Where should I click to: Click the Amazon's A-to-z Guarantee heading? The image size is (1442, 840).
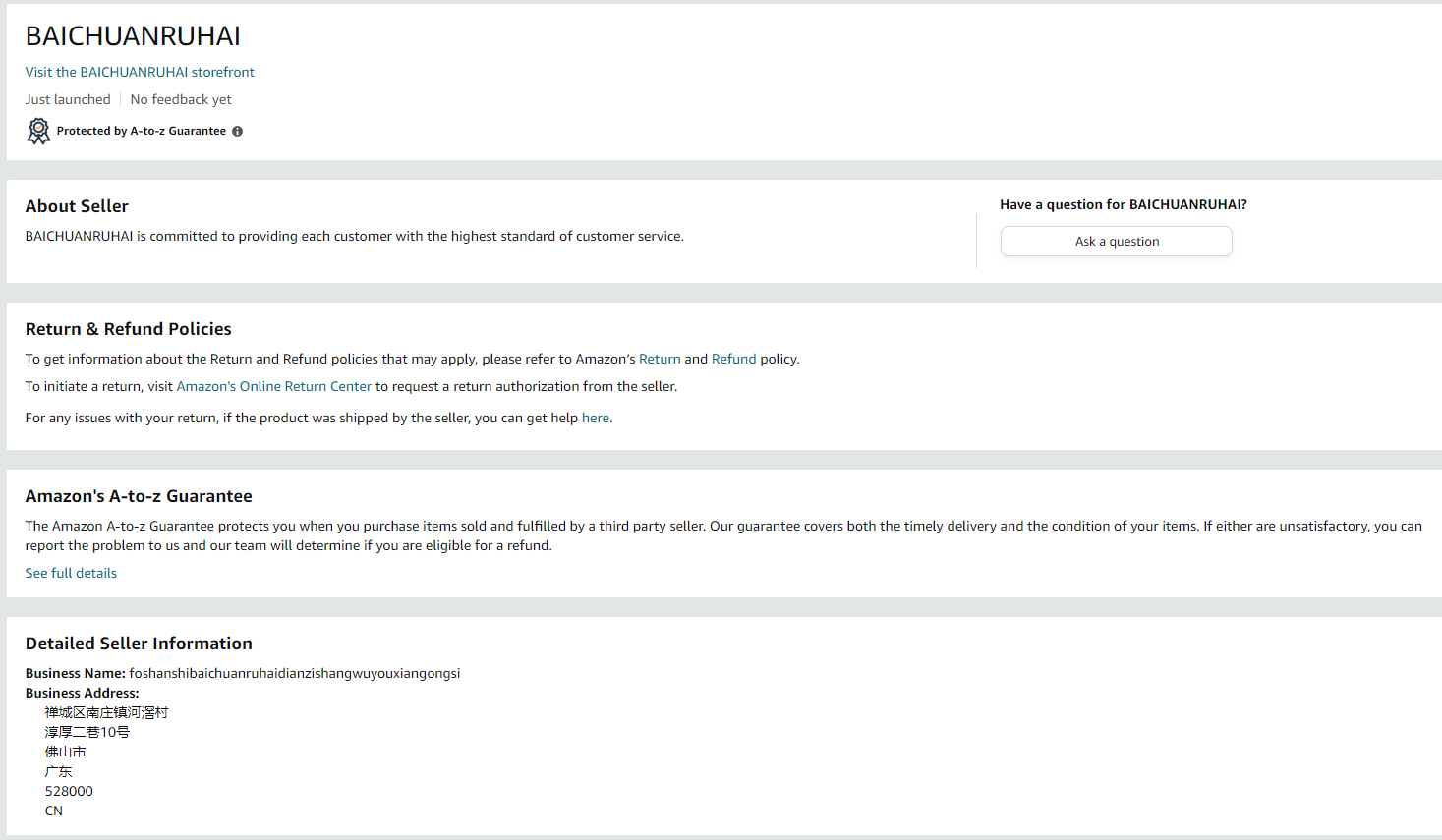click(139, 496)
